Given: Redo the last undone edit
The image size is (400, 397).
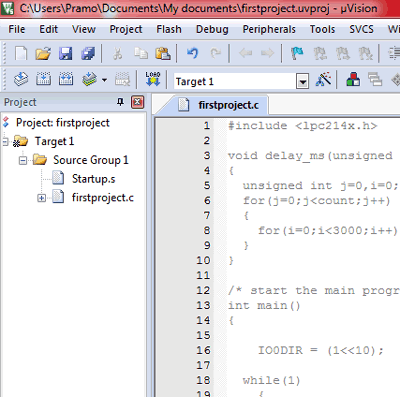Looking at the screenshot, I should click(x=216, y=53).
